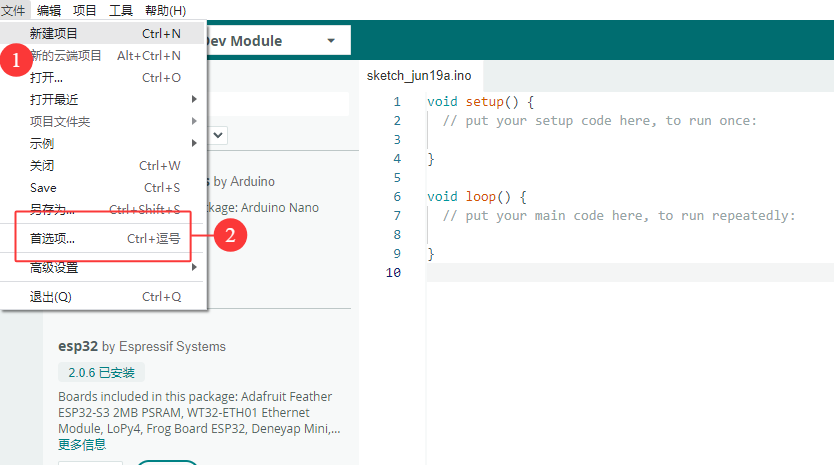Click the 2.0.6 已安装 version badge
The image size is (834, 465).
click(x=102, y=372)
